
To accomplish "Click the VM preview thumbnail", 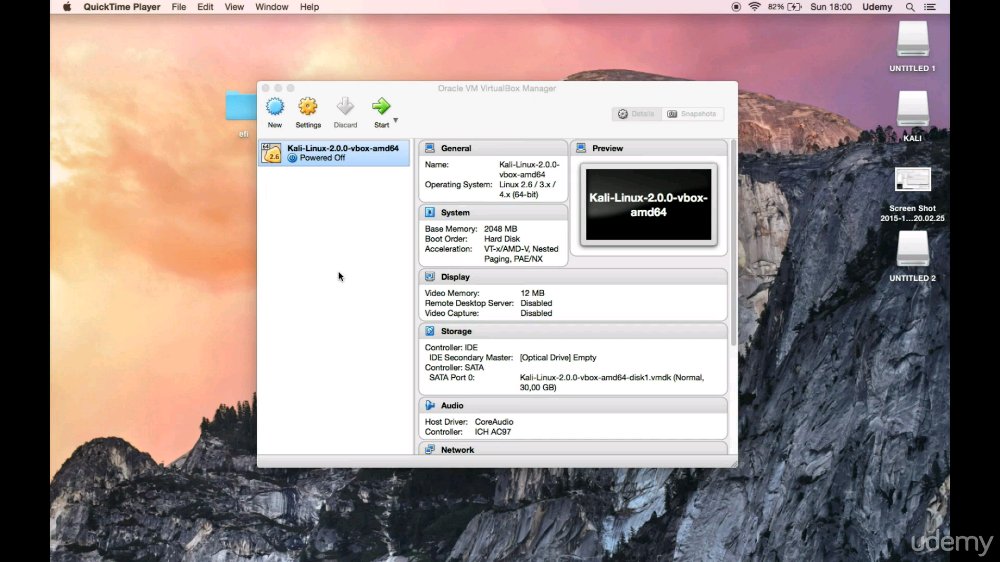I will tap(649, 205).
